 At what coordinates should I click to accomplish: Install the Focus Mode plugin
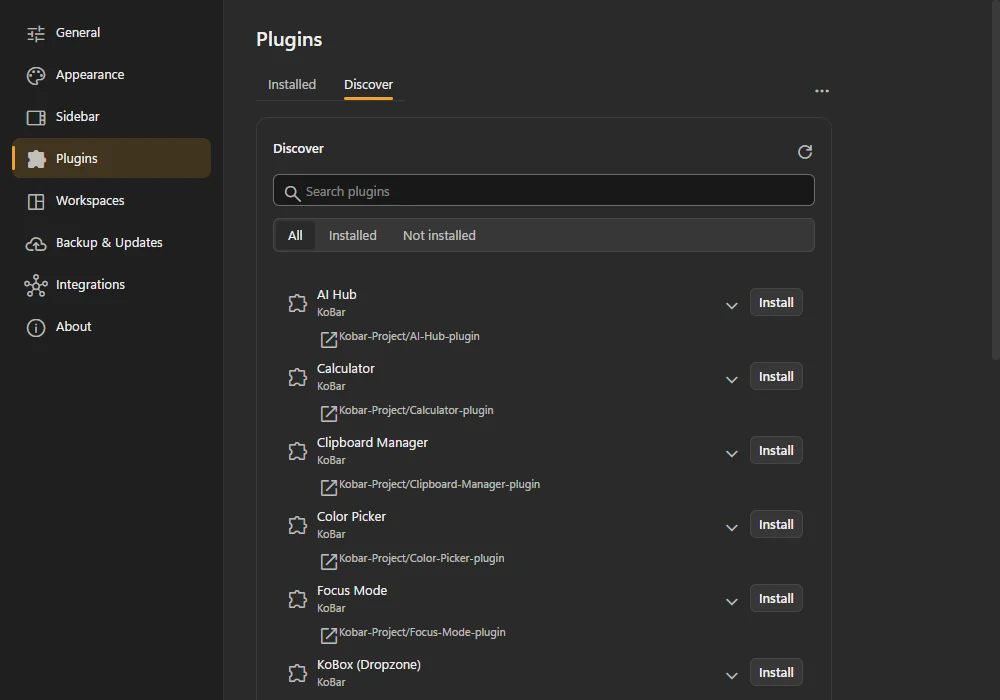click(776, 598)
